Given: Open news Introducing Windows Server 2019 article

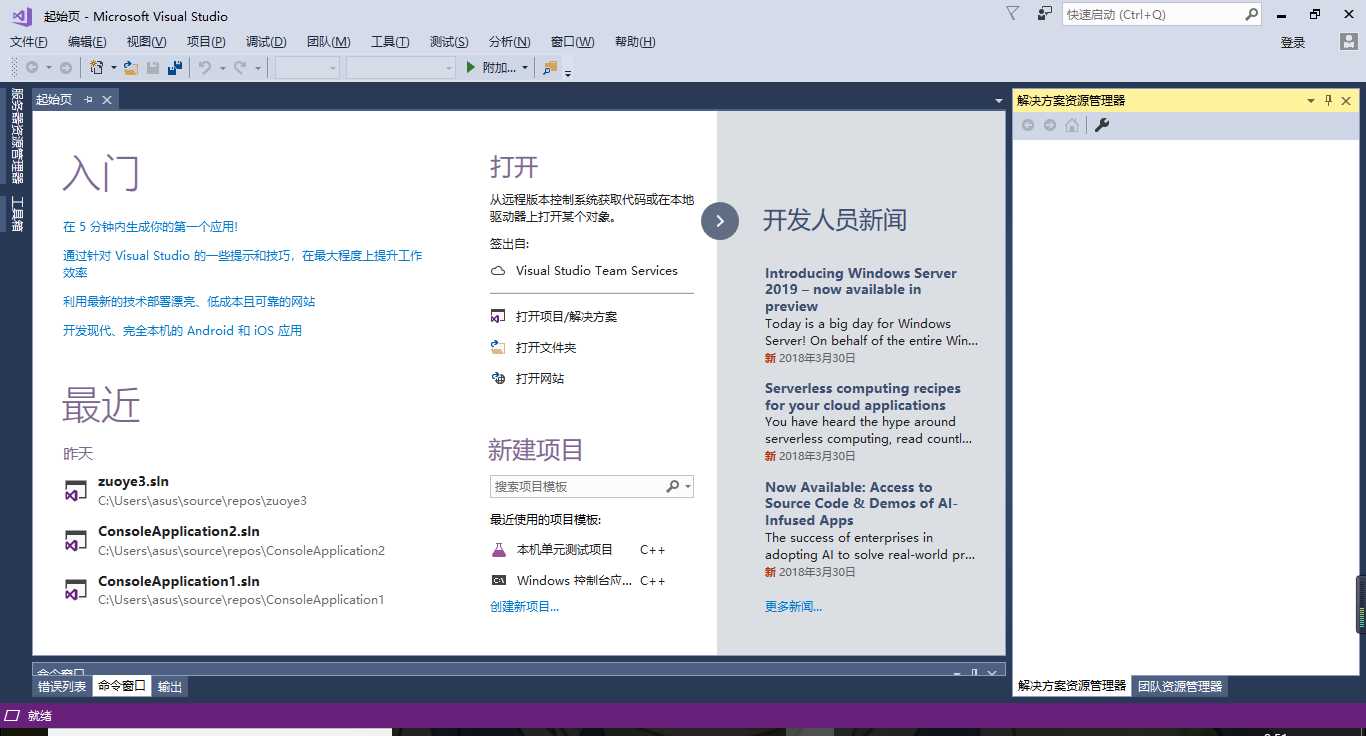Looking at the screenshot, I should click(x=861, y=289).
